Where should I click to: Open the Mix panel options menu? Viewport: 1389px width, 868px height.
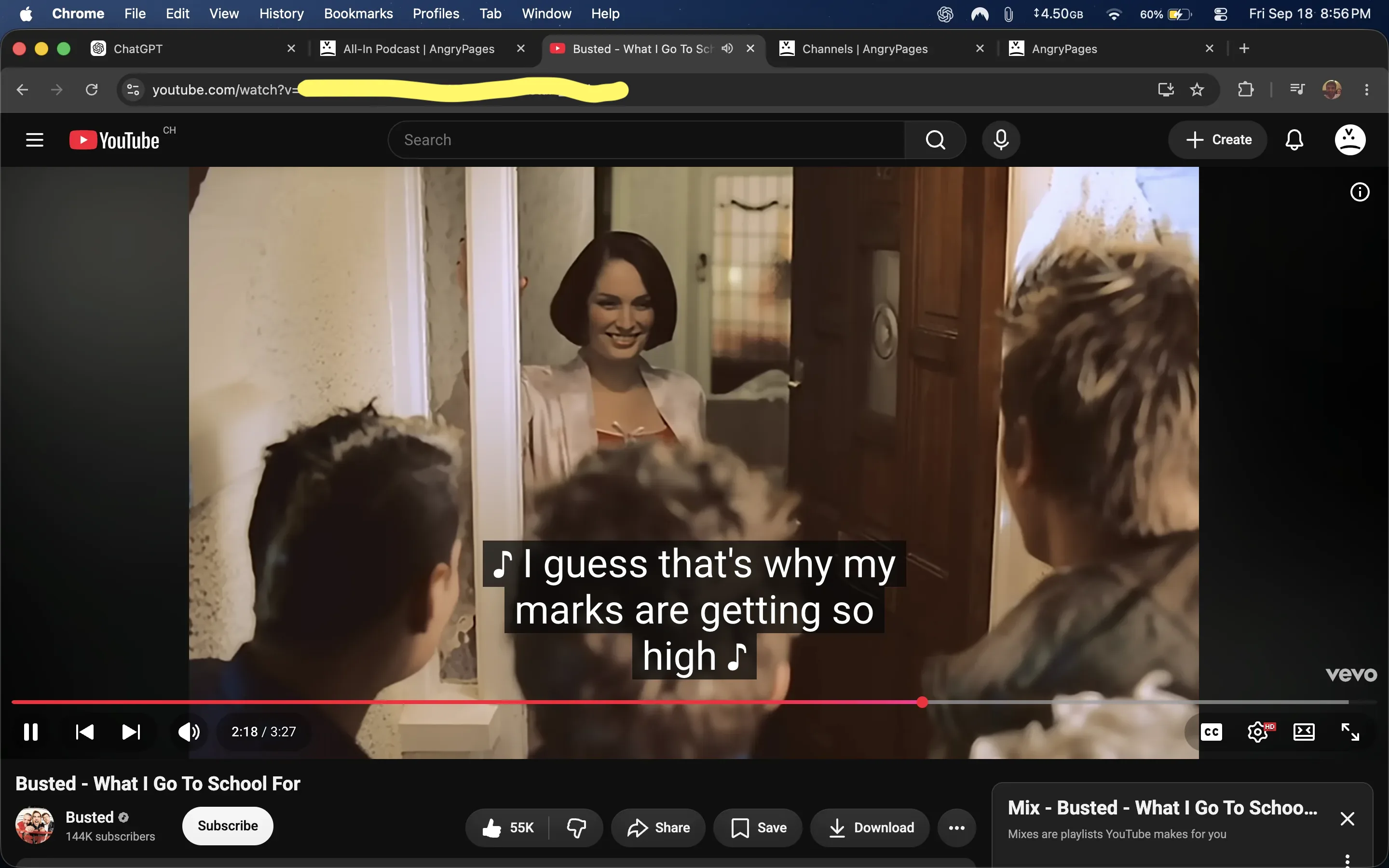click(1347, 860)
